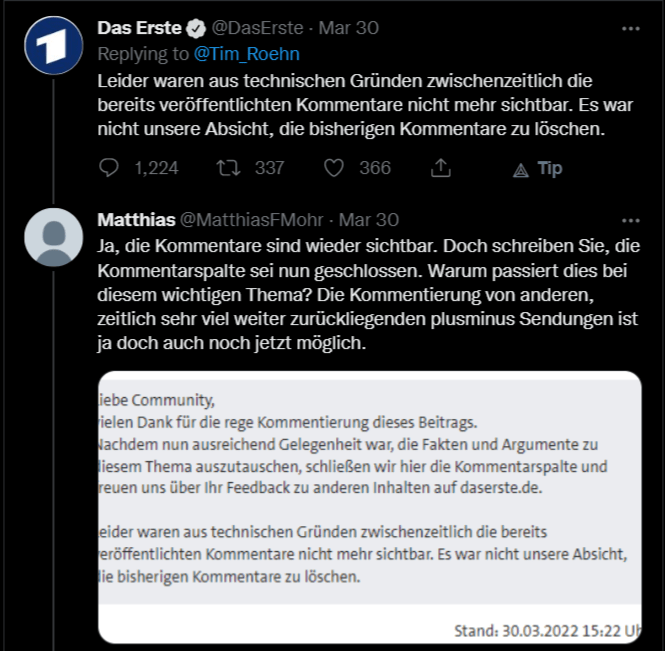
Task: Click the Matthias display name
Action: [137, 220]
